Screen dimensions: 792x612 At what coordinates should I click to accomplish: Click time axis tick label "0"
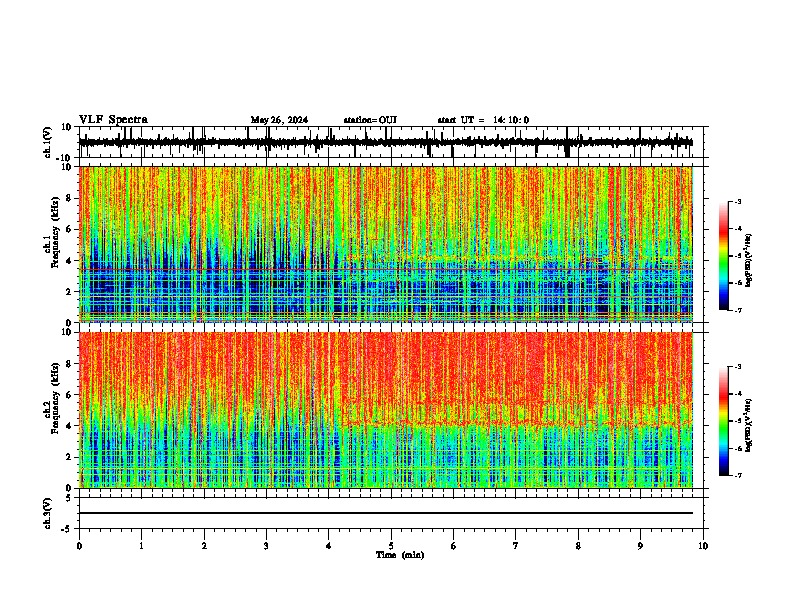79,546
